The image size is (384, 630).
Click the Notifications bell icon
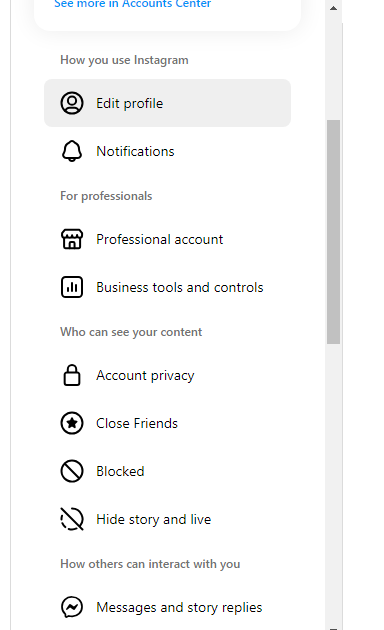72,151
